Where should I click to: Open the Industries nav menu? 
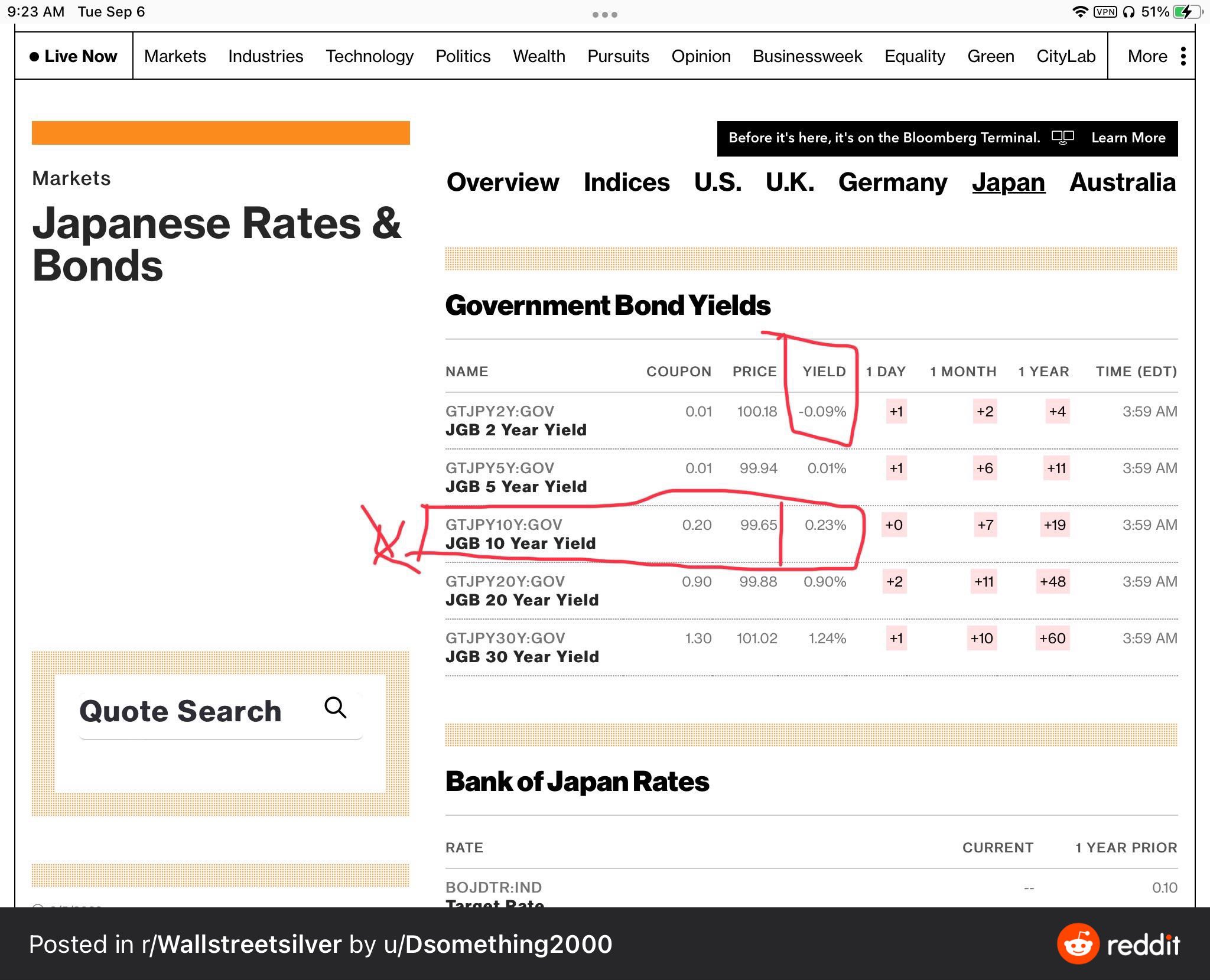pos(266,56)
